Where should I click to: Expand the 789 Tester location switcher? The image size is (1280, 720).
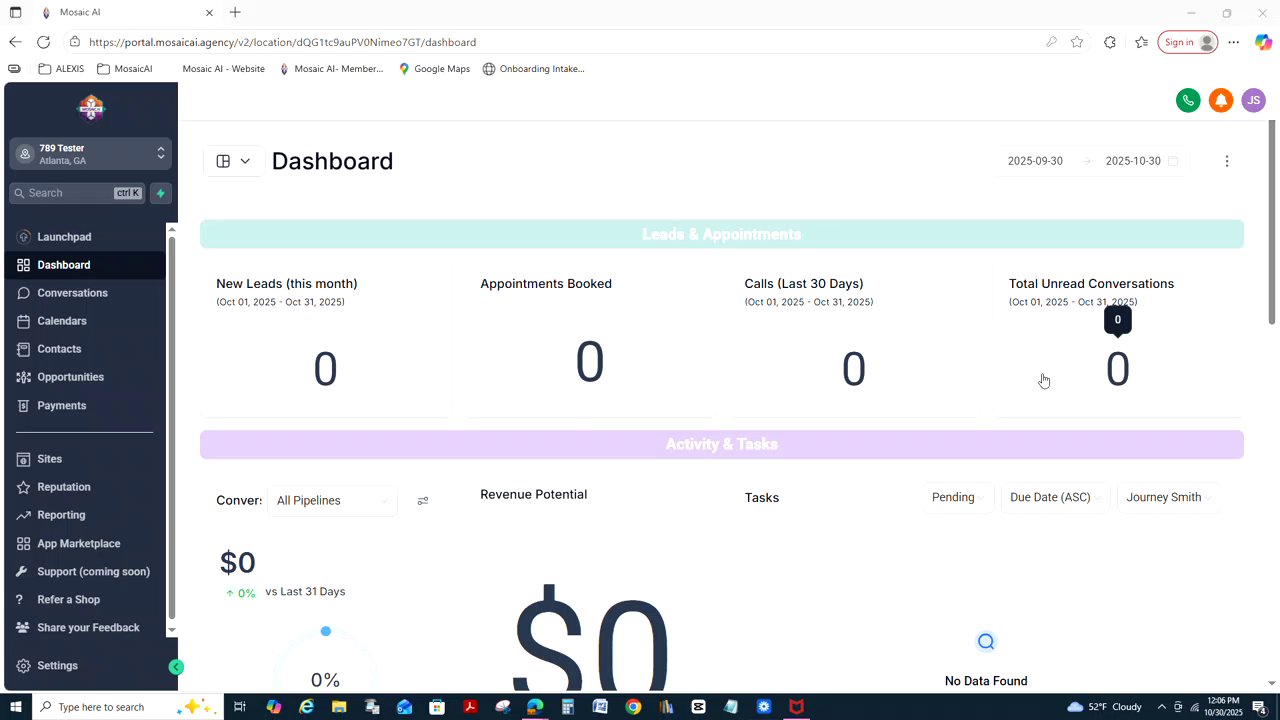click(91, 154)
